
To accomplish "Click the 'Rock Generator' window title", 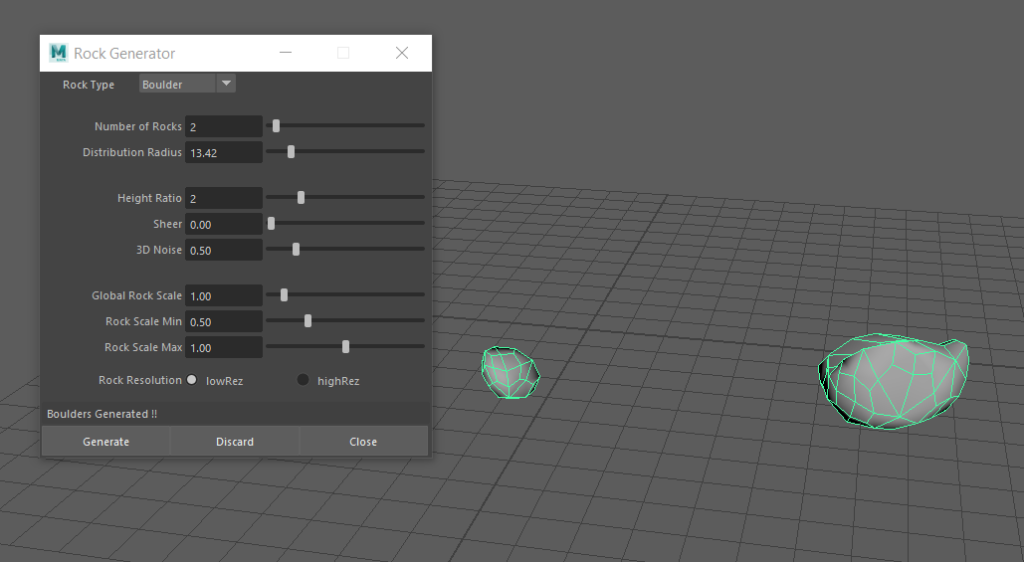I will (124, 54).
